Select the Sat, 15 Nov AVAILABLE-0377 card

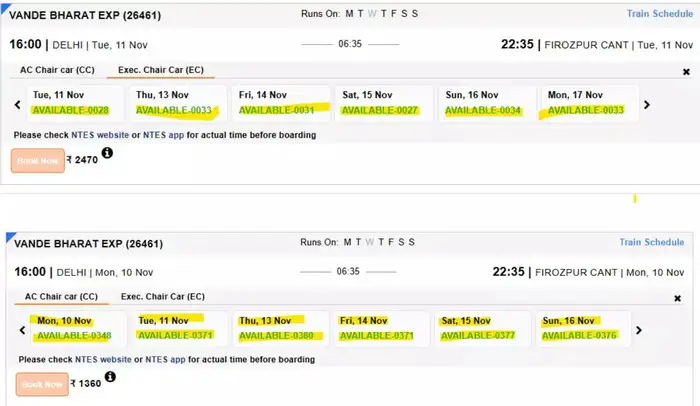[x=485, y=328]
